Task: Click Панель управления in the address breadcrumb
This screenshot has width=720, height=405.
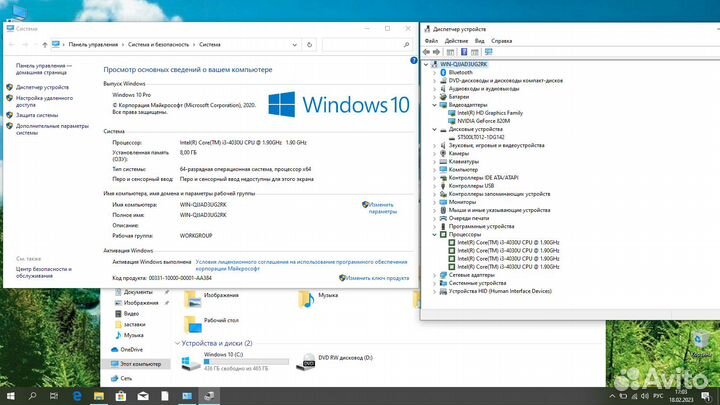Action: coord(93,45)
